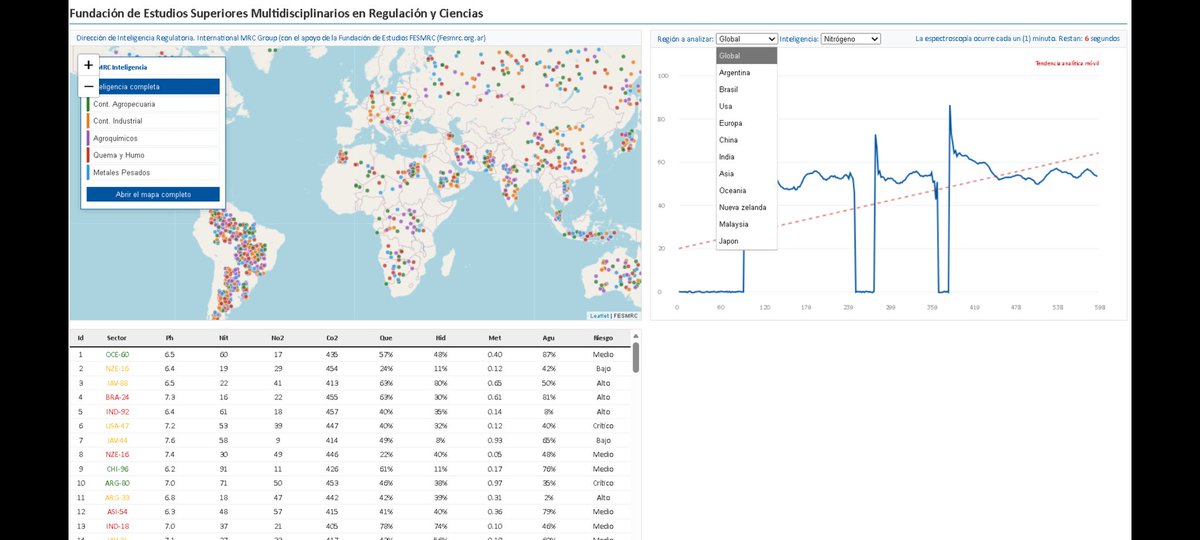The height and width of the screenshot is (540, 1200).
Task: Click the Met value 0.93 in the table
Action: [494, 439]
